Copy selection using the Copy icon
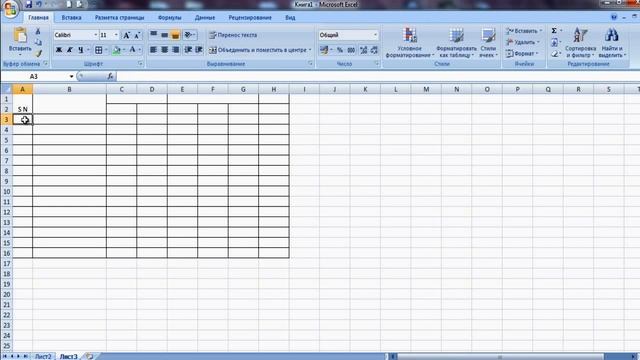640x360 pixels. point(38,42)
